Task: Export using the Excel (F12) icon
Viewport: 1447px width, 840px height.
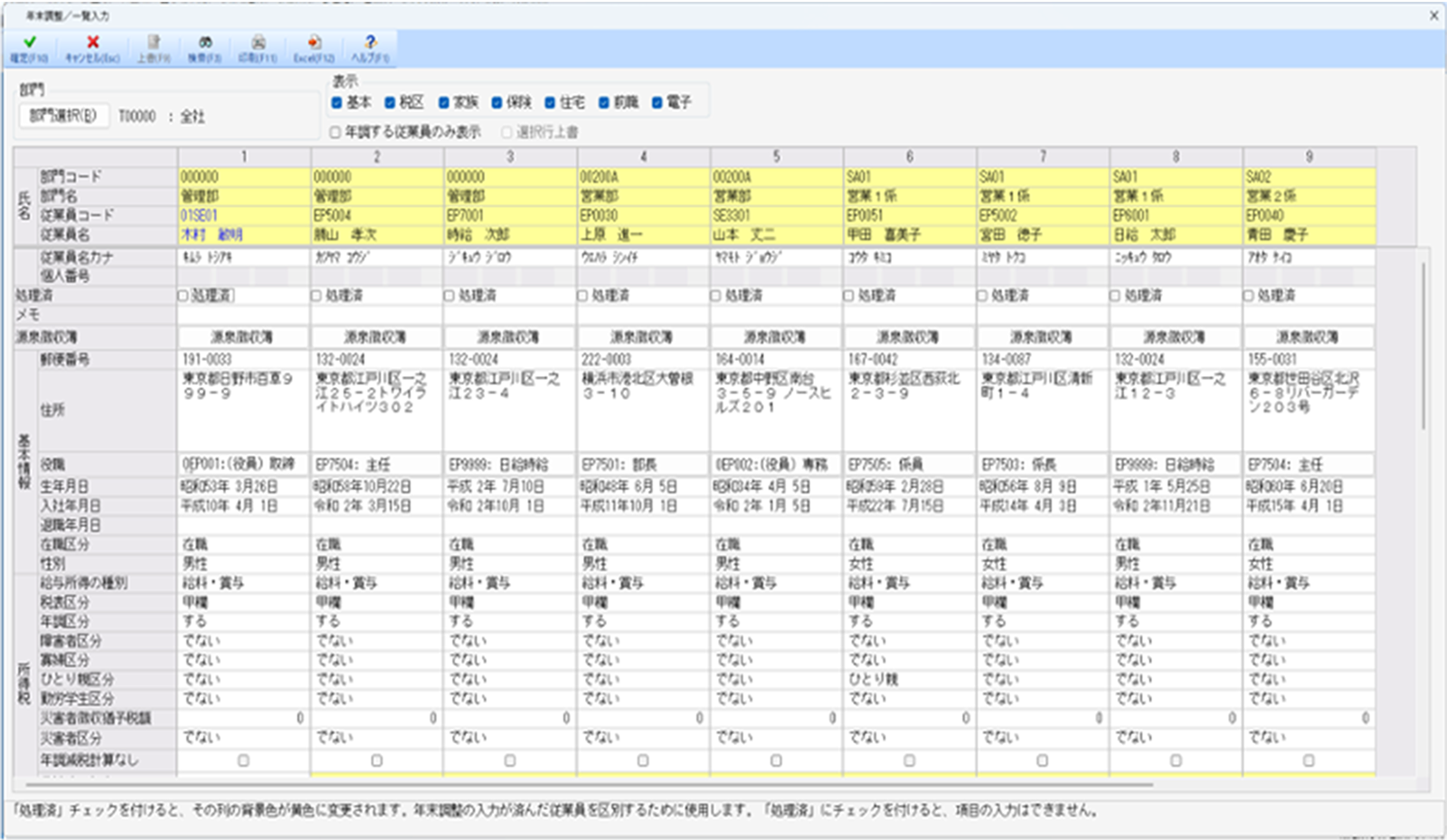Action: [x=314, y=42]
